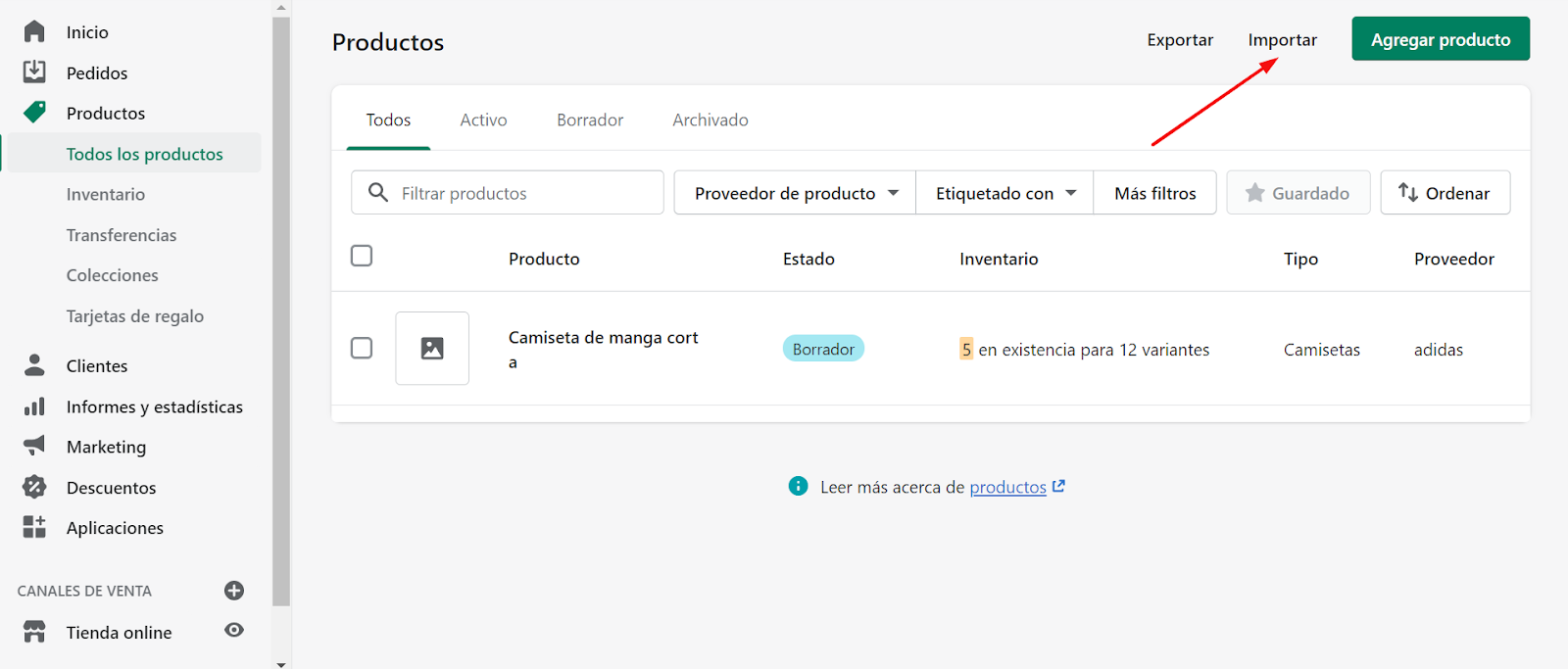Click the Borrador status badge
1568x669 pixels.
coord(823,349)
